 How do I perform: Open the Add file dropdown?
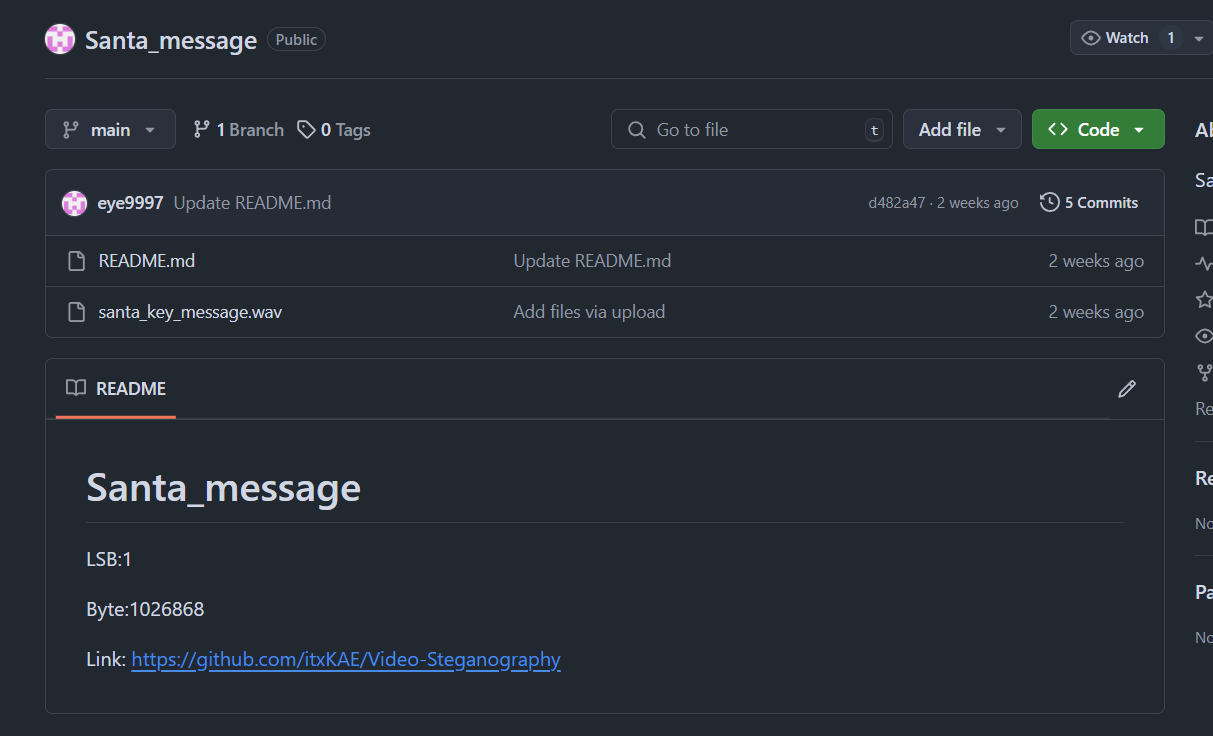pyautogui.click(x=961, y=130)
